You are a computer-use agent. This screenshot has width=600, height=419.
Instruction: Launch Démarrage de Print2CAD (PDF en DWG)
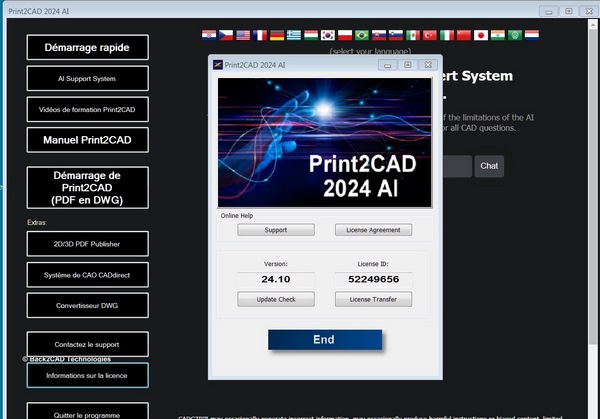coord(88,187)
